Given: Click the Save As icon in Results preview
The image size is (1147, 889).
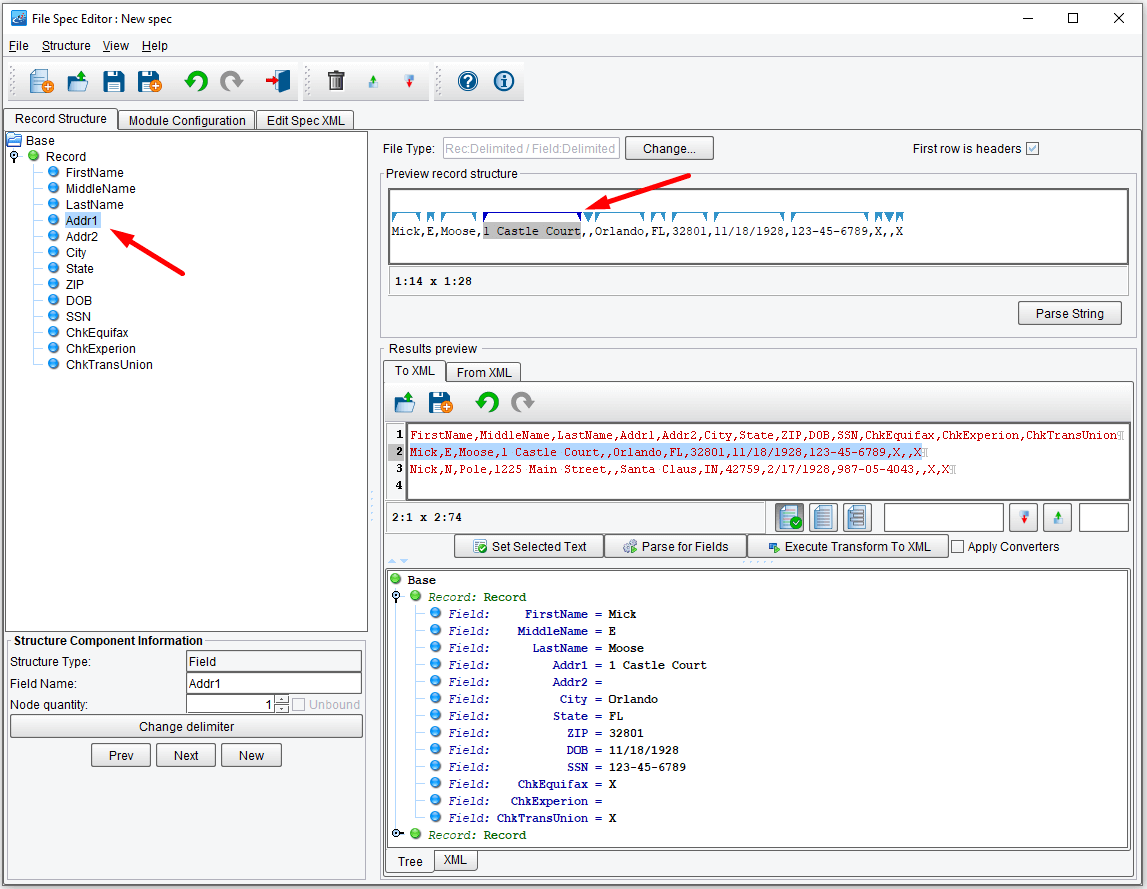Looking at the screenshot, I should 440,402.
